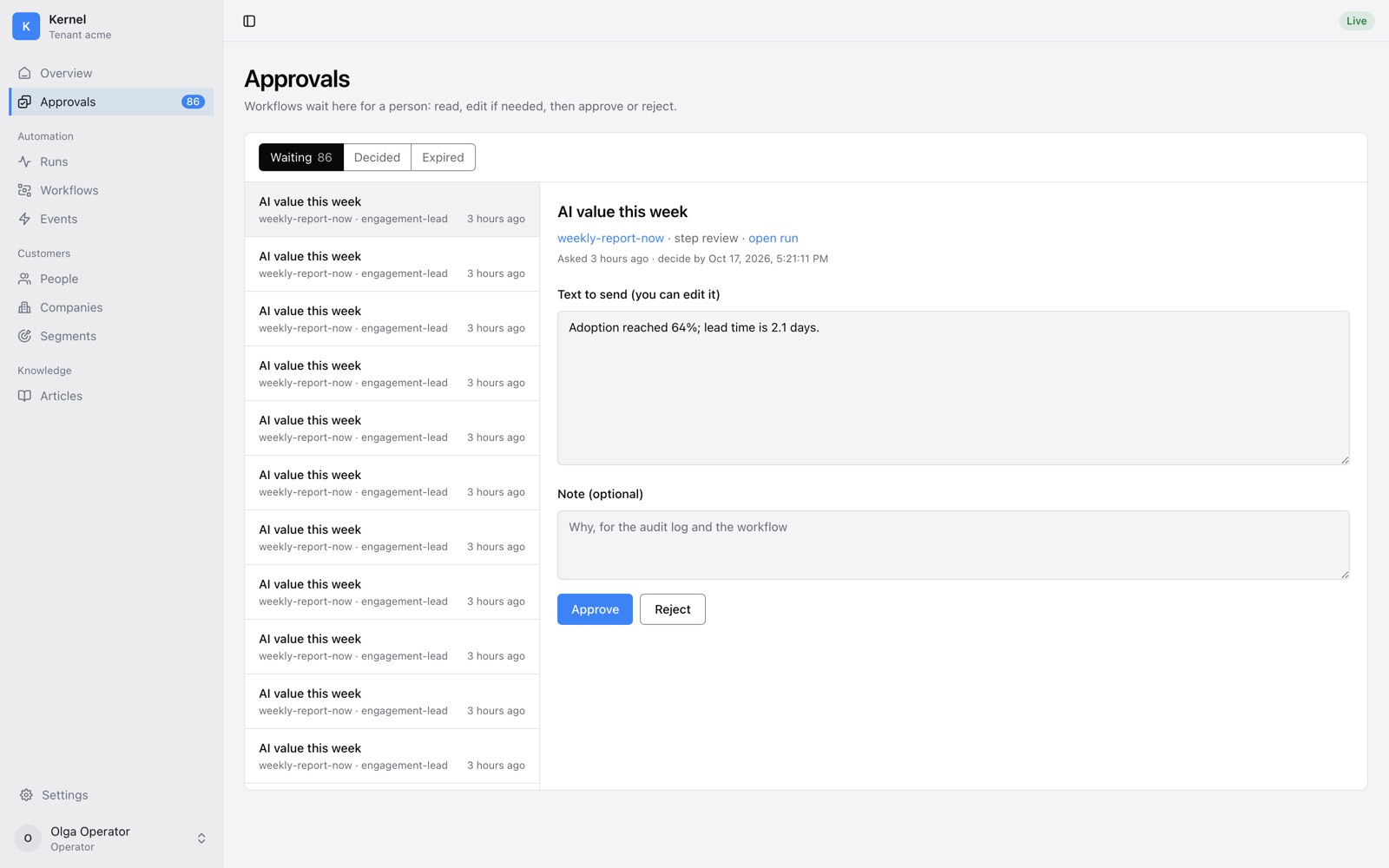Screen dimensions: 1389x868
Task: Open Workflows in the sidebar
Action: click(x=111, y=190)
